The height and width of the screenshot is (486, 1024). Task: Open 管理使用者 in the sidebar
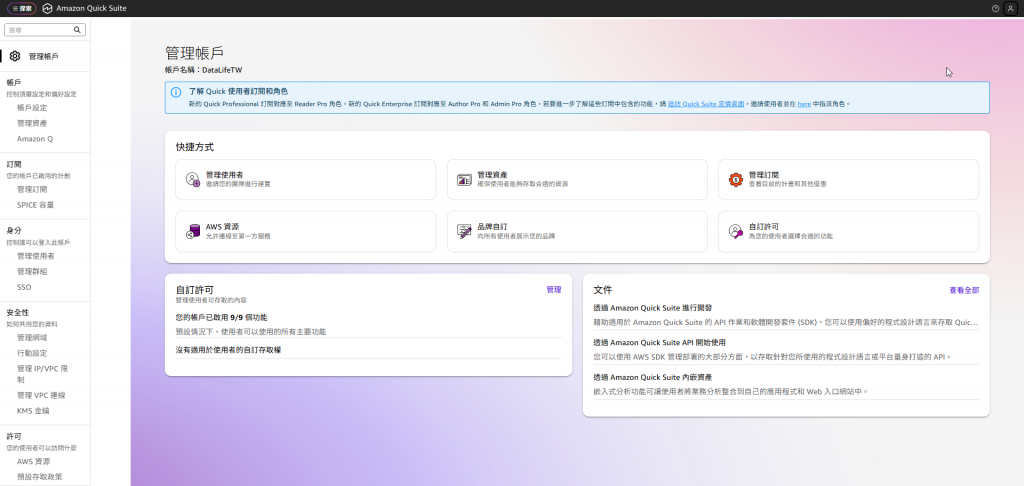(36, 256)
